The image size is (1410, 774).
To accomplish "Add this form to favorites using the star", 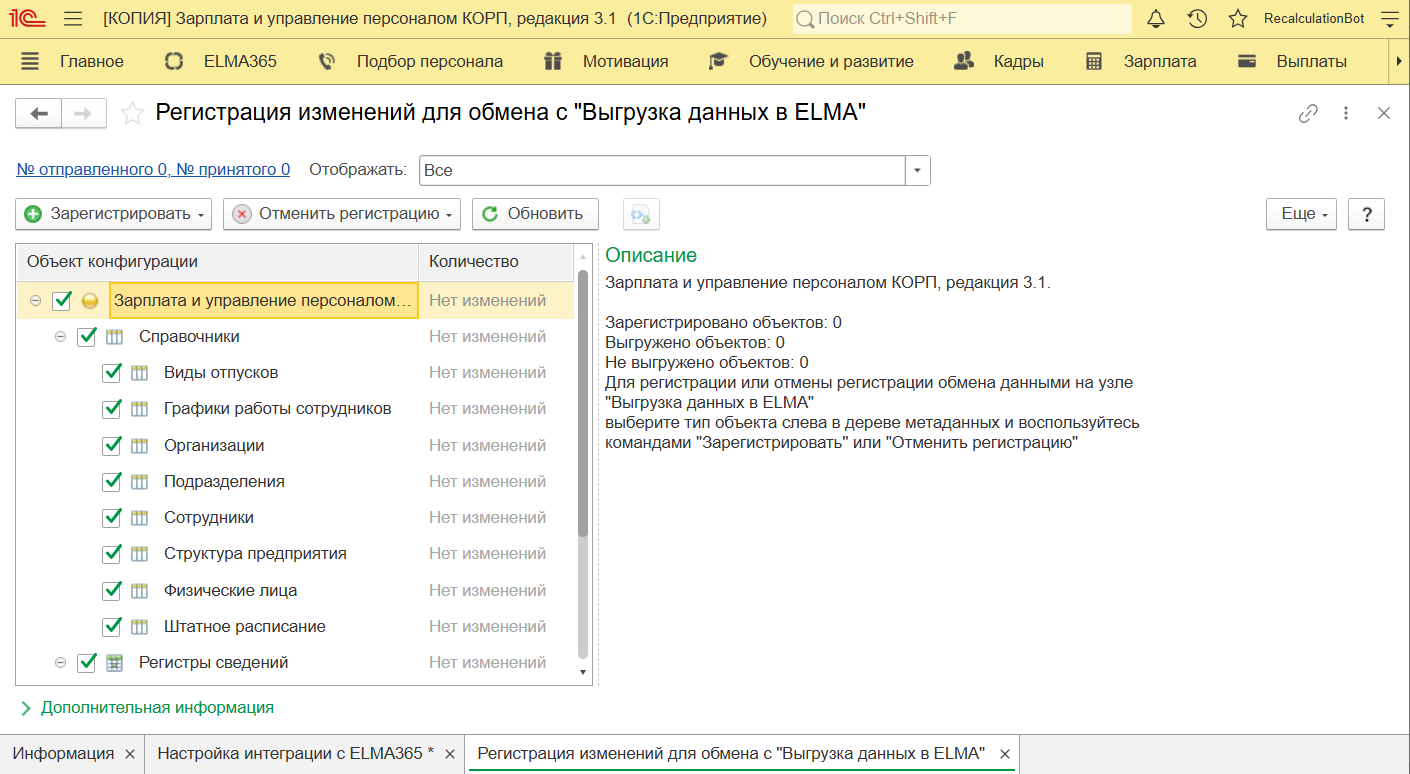I will click(132, 113).
